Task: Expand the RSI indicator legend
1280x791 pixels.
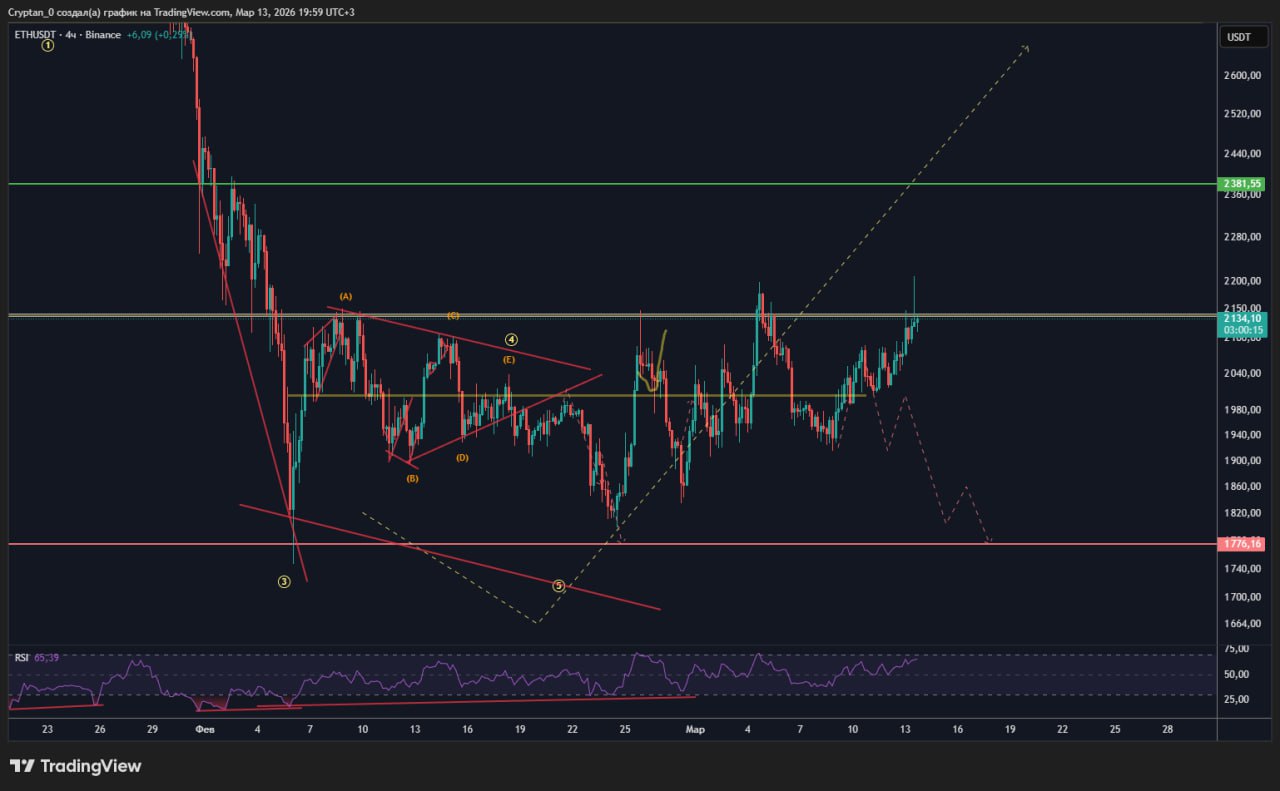Action: (x=21, y=657)
